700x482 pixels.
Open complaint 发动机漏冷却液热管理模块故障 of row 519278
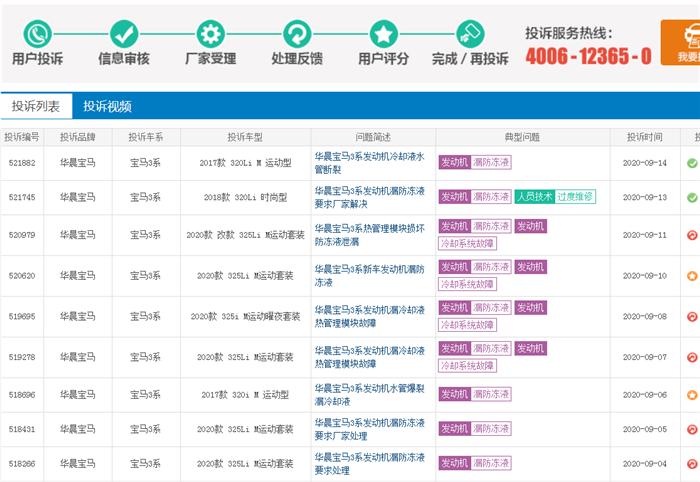click(370, 357)
